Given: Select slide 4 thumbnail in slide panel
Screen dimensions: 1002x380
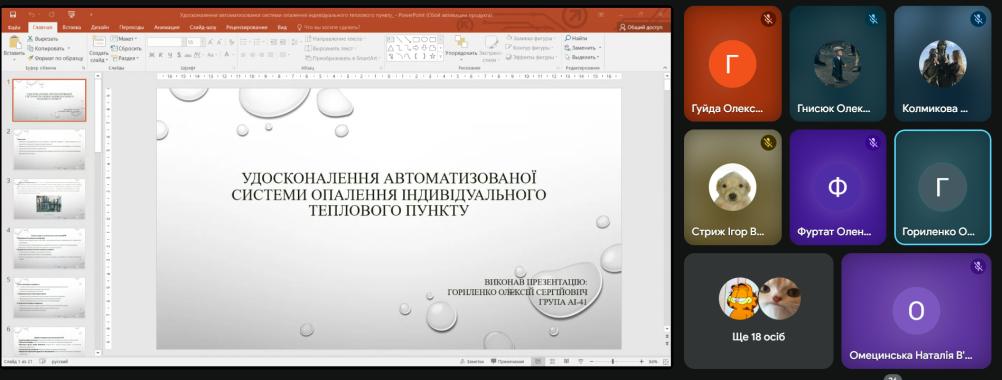Looking at the screenshot, I should (49, 248).
